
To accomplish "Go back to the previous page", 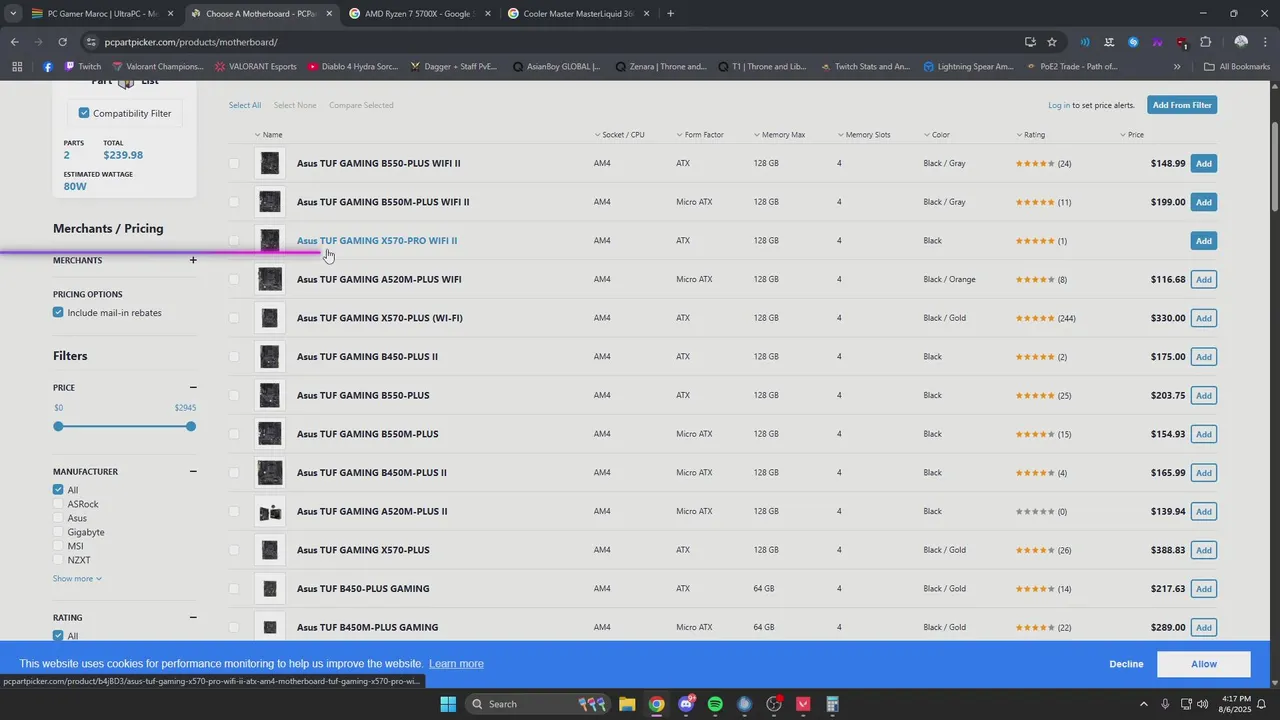I will point(14,42).
